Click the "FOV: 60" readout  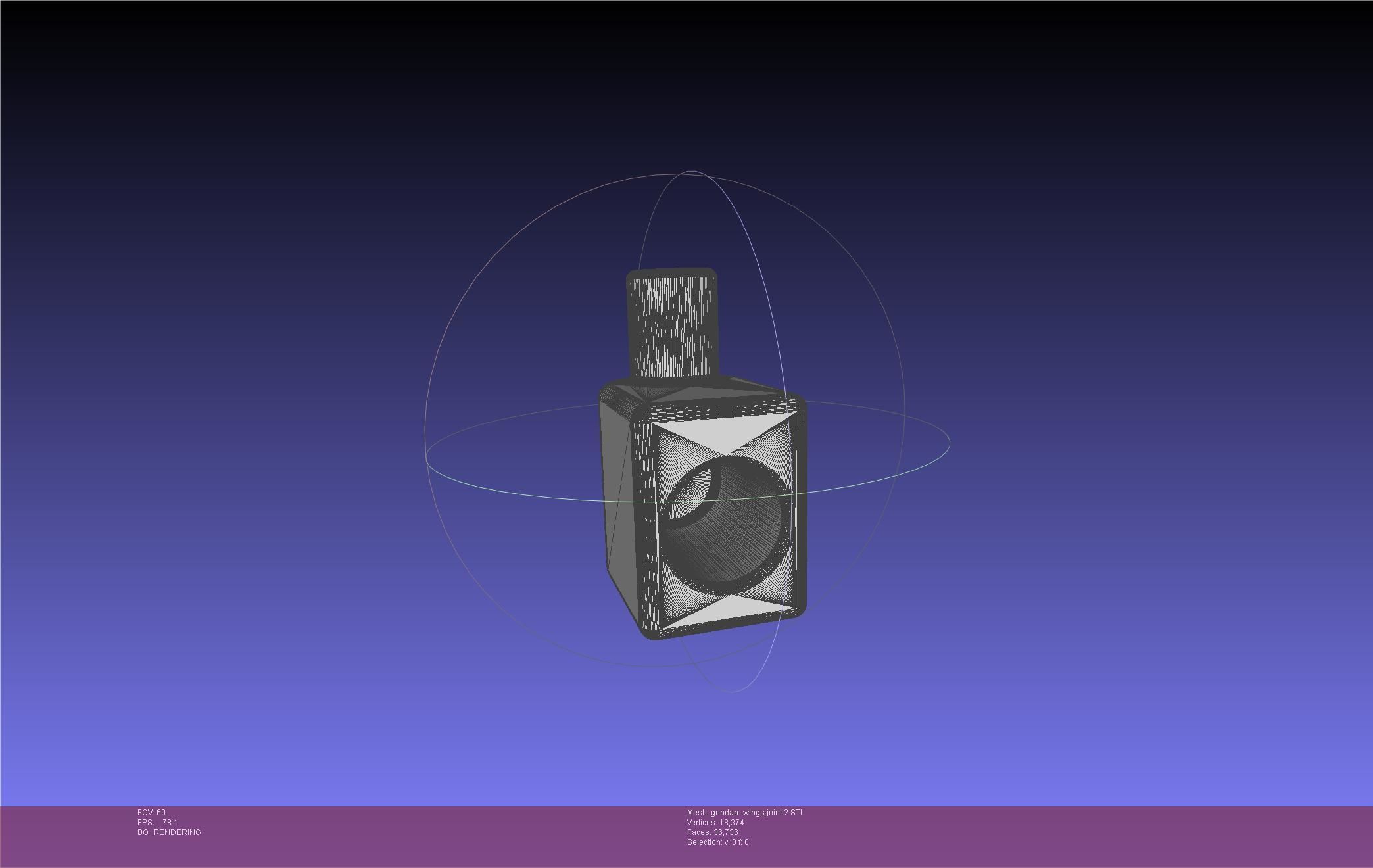pyautogui.click(x=151, y=813)
